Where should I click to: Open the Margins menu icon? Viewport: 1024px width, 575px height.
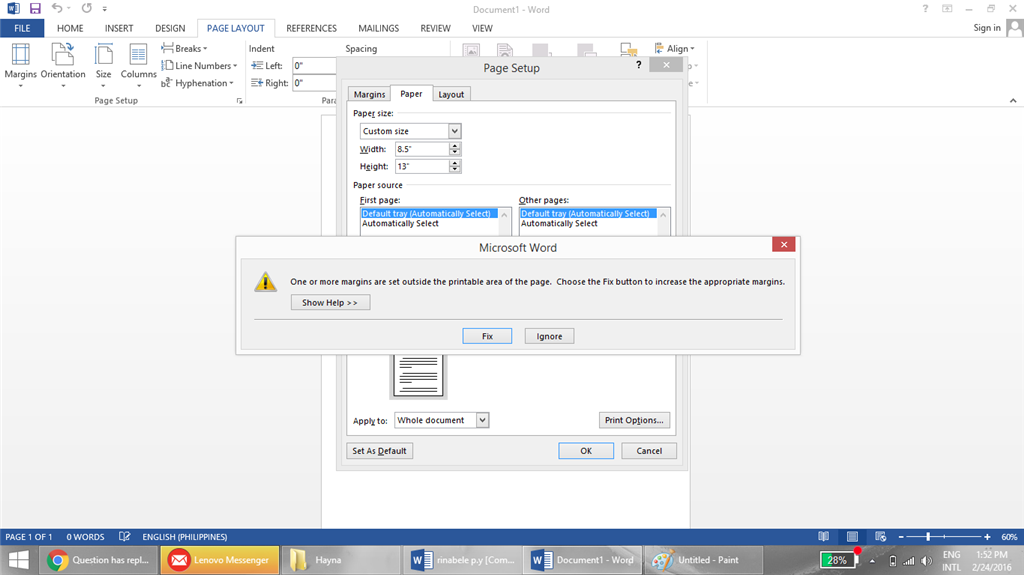20,65
